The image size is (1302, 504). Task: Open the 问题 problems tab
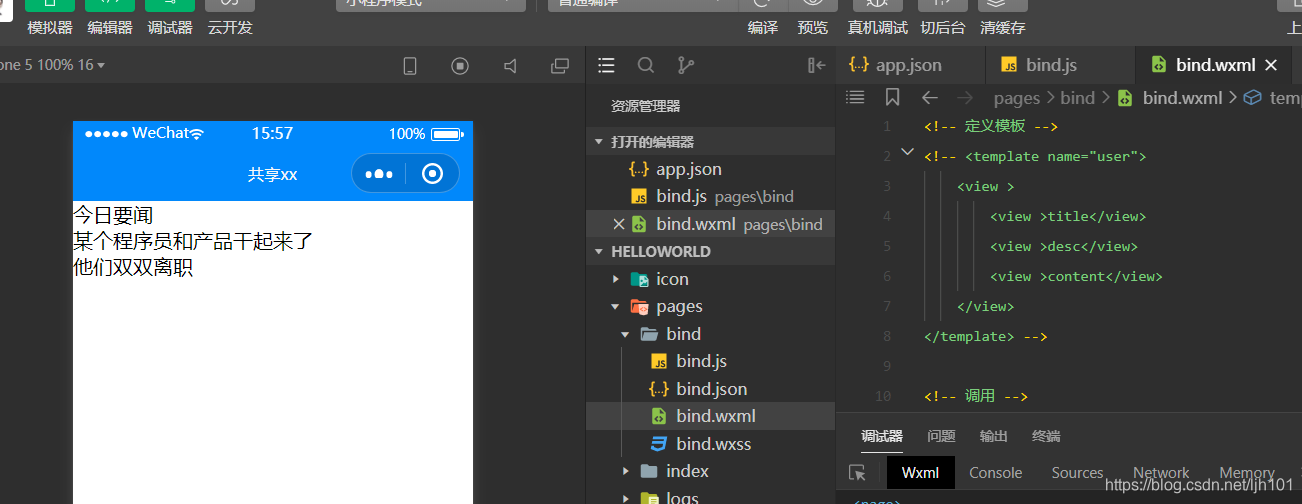click(941, 436)
